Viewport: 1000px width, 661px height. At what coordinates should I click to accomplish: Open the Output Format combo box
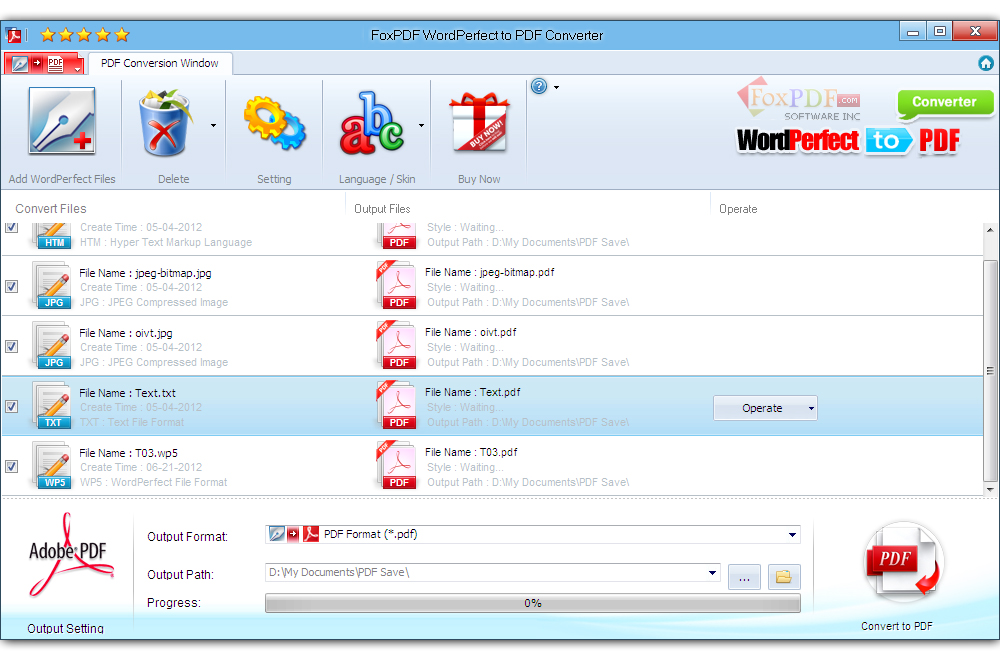coord(533,535)
